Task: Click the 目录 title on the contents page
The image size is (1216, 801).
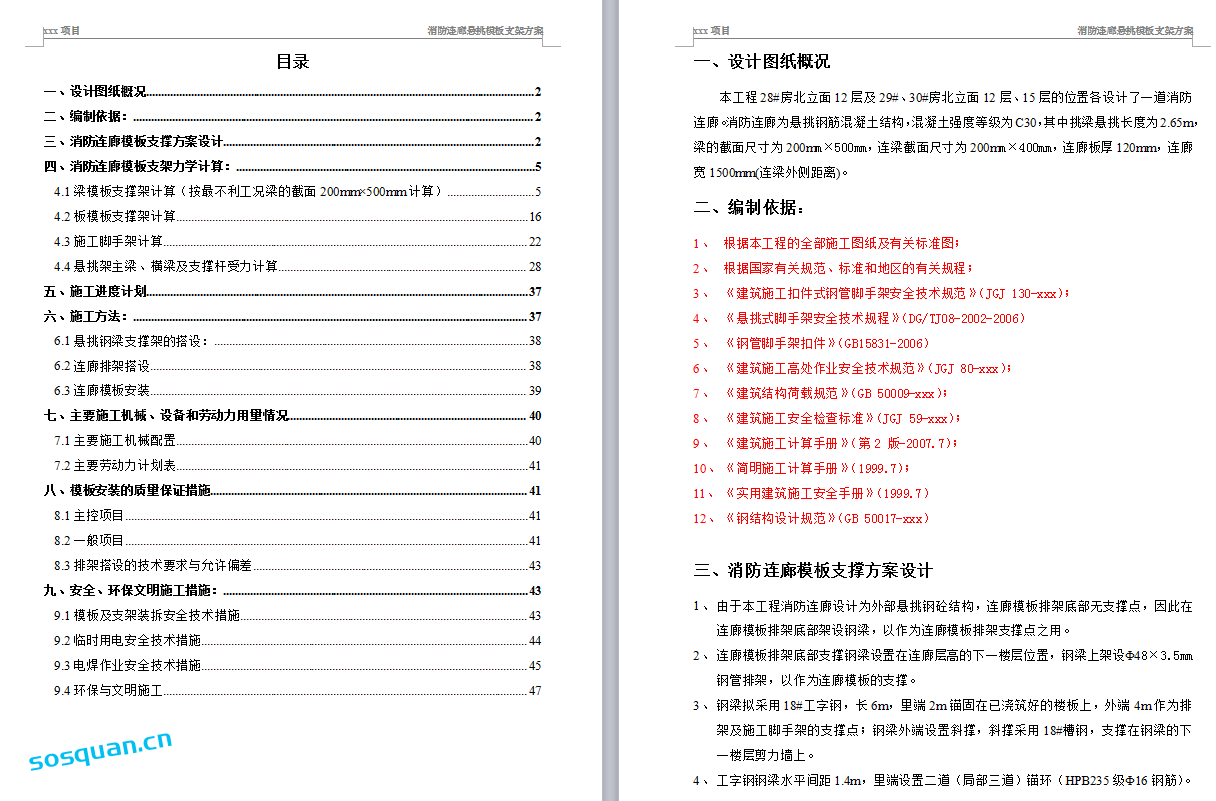Action: (x=293, y=62)
